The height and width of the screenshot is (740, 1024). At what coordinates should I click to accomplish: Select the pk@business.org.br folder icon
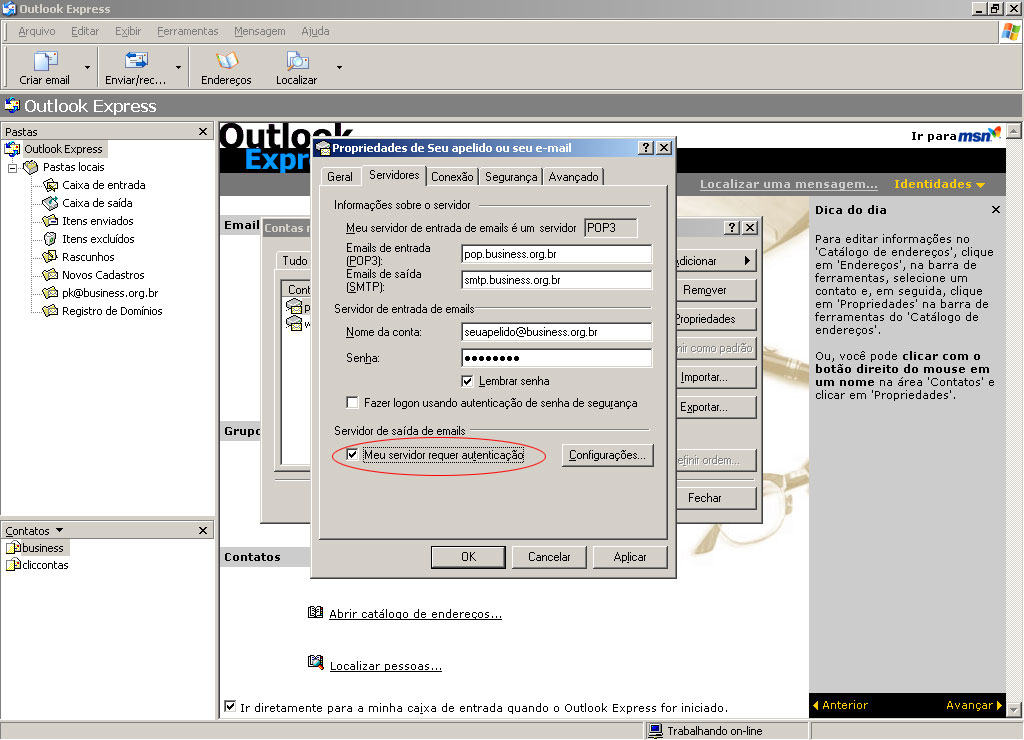point(50,293)
